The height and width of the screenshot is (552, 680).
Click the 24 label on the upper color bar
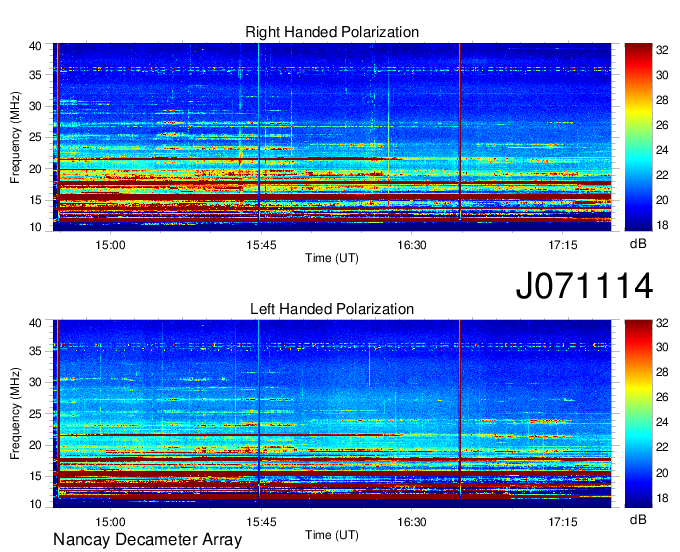(662, 150)
